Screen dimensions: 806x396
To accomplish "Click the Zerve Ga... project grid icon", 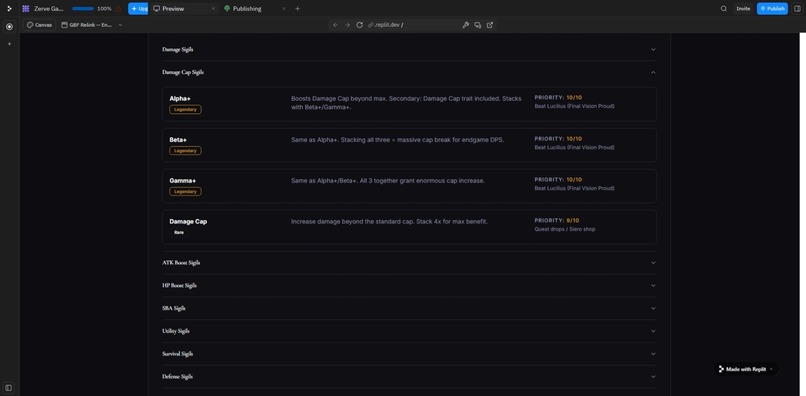I will 26,9.
